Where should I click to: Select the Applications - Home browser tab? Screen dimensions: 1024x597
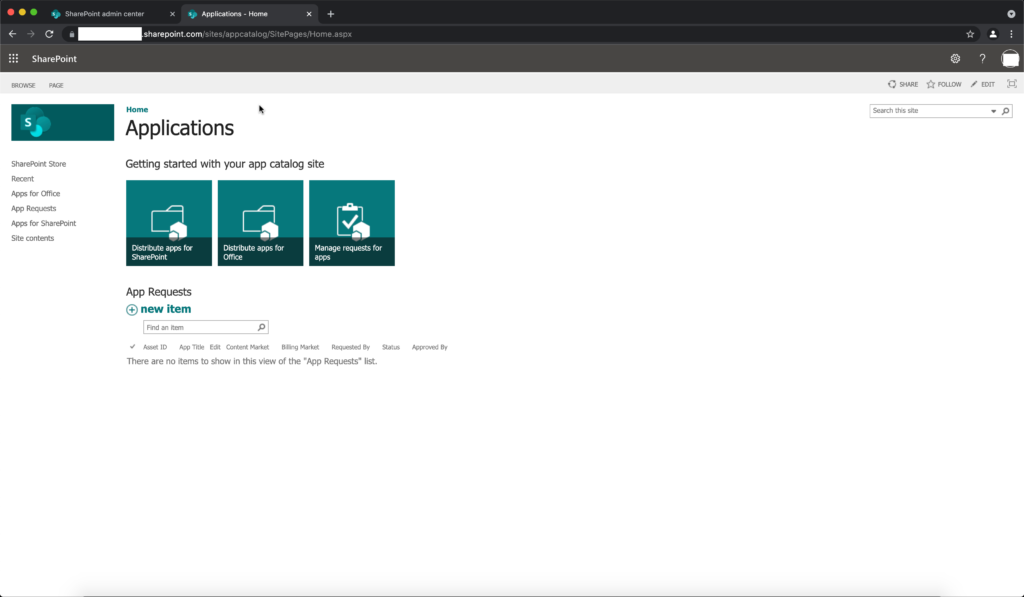tap(234, 14)
